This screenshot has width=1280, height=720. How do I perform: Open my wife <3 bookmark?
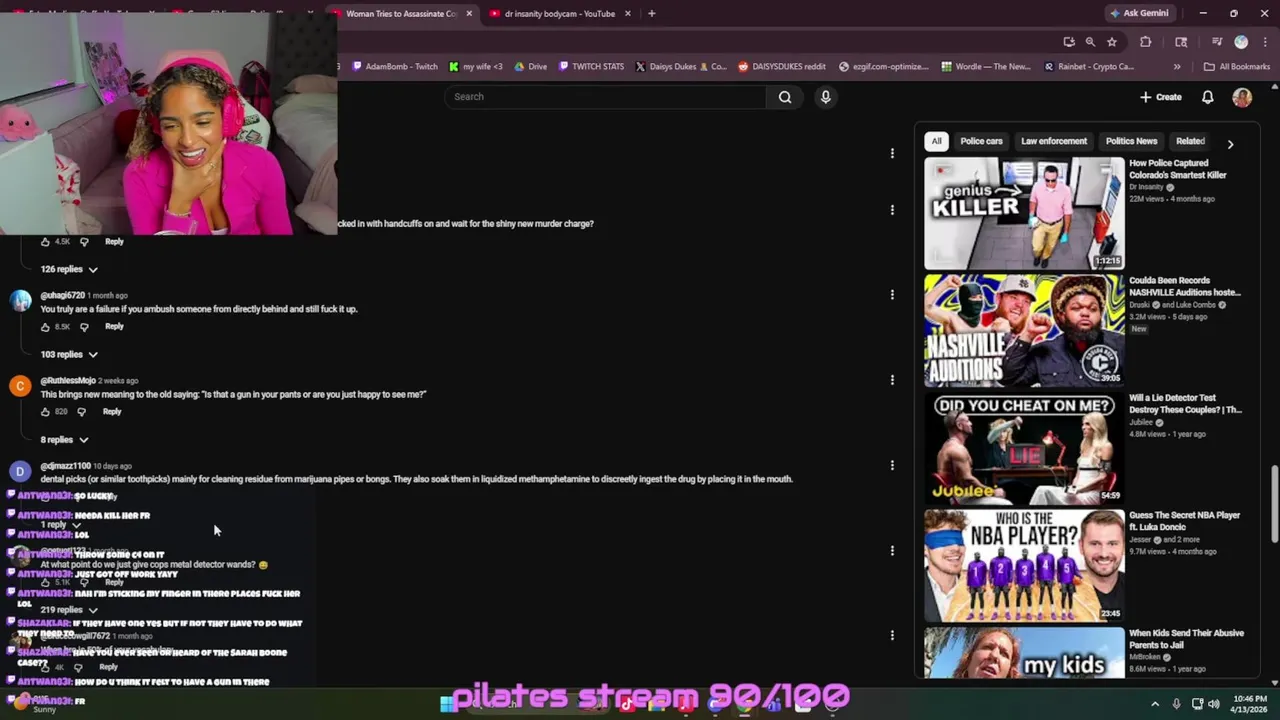click(x=475, y=67)
